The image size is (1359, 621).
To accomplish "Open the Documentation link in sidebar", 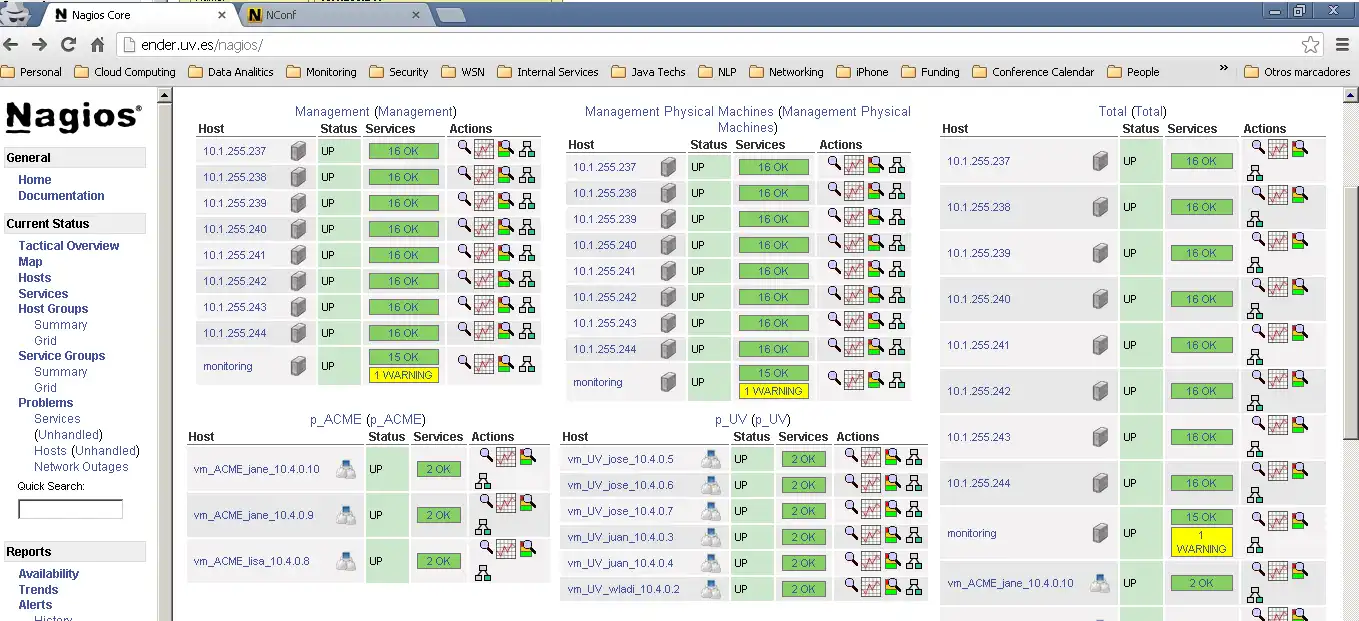I will [61, 196].
